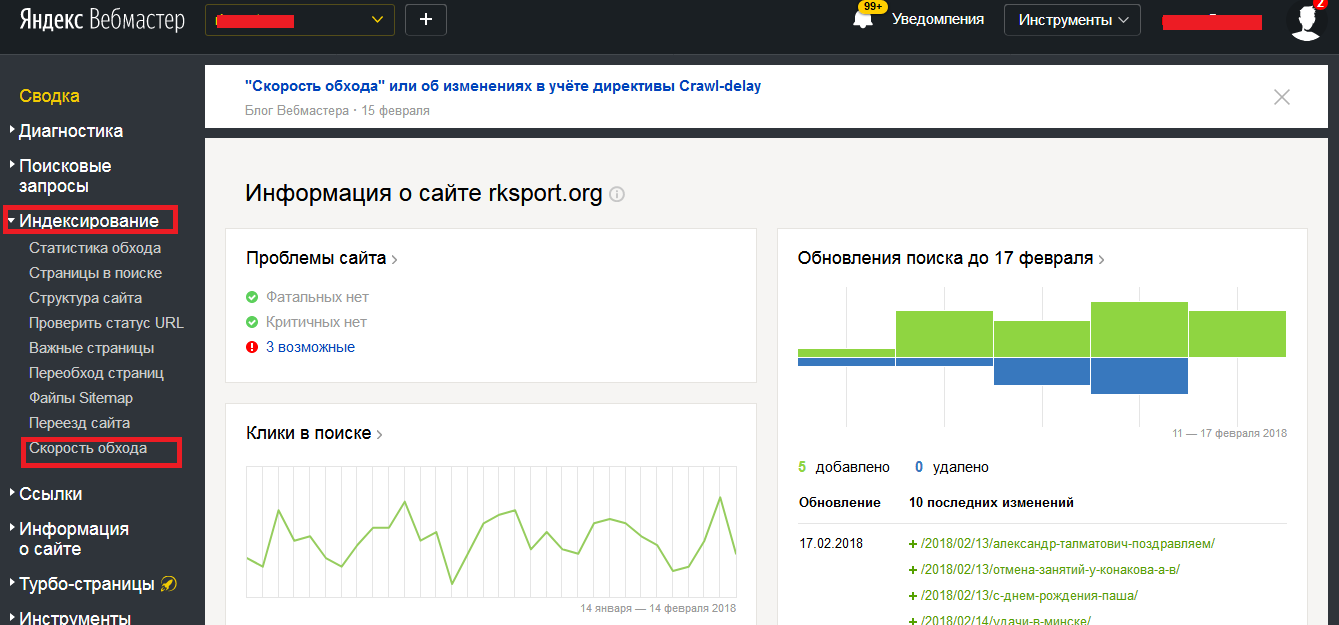Open the удачи-в-минске link

pyautogui.click(x=1004, y=620)
